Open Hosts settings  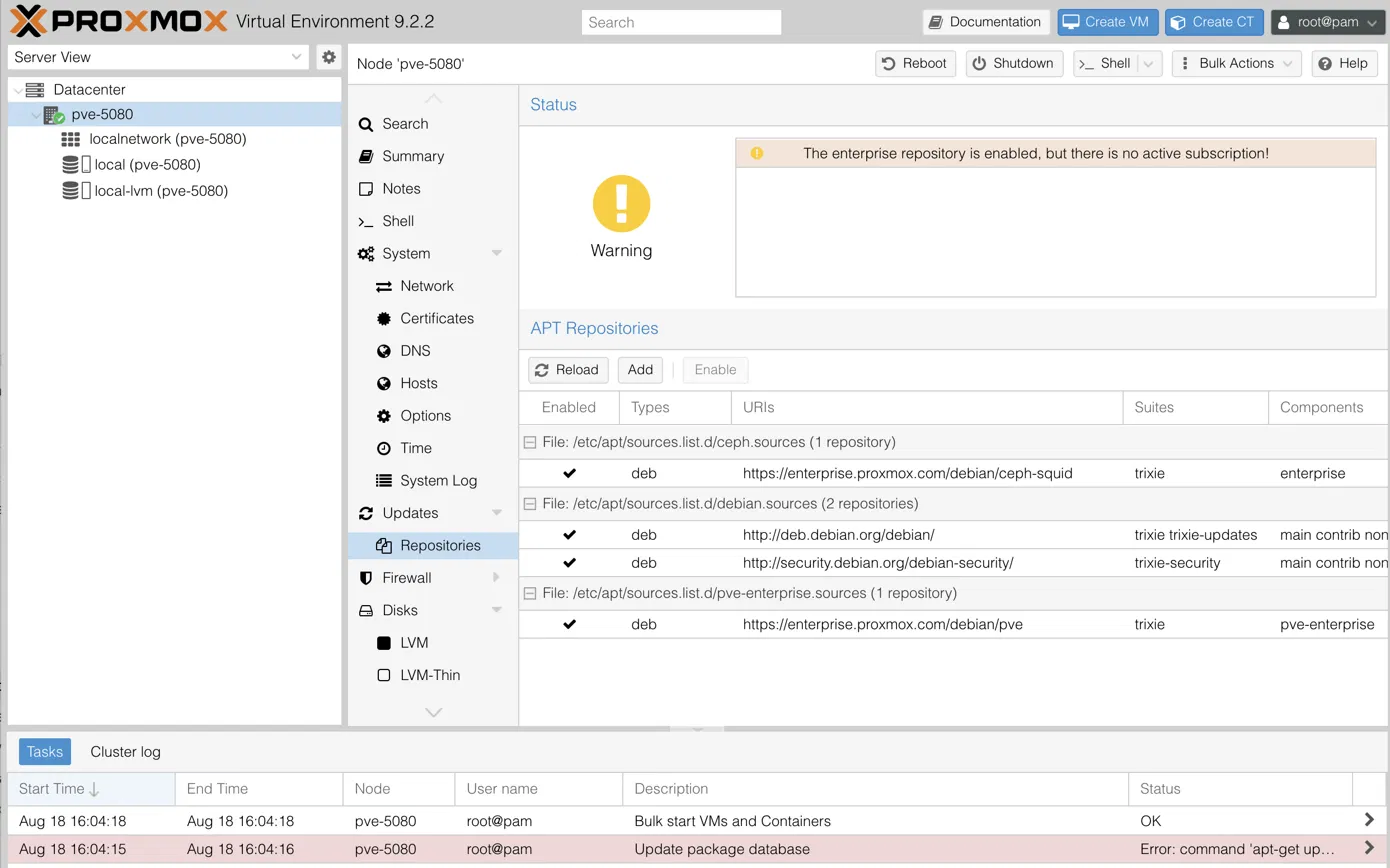pos(432,383)
